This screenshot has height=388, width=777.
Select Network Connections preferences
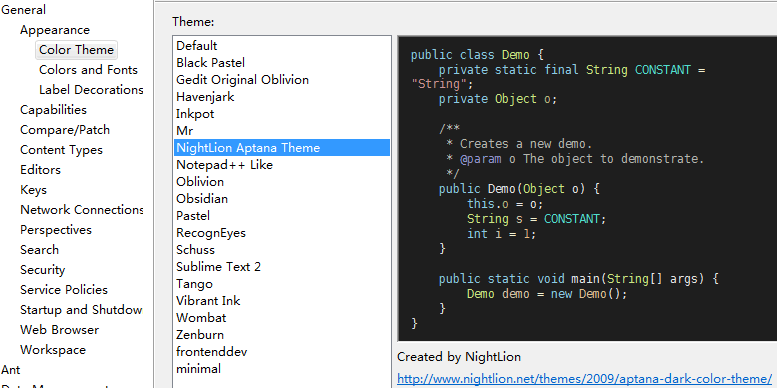82,210
